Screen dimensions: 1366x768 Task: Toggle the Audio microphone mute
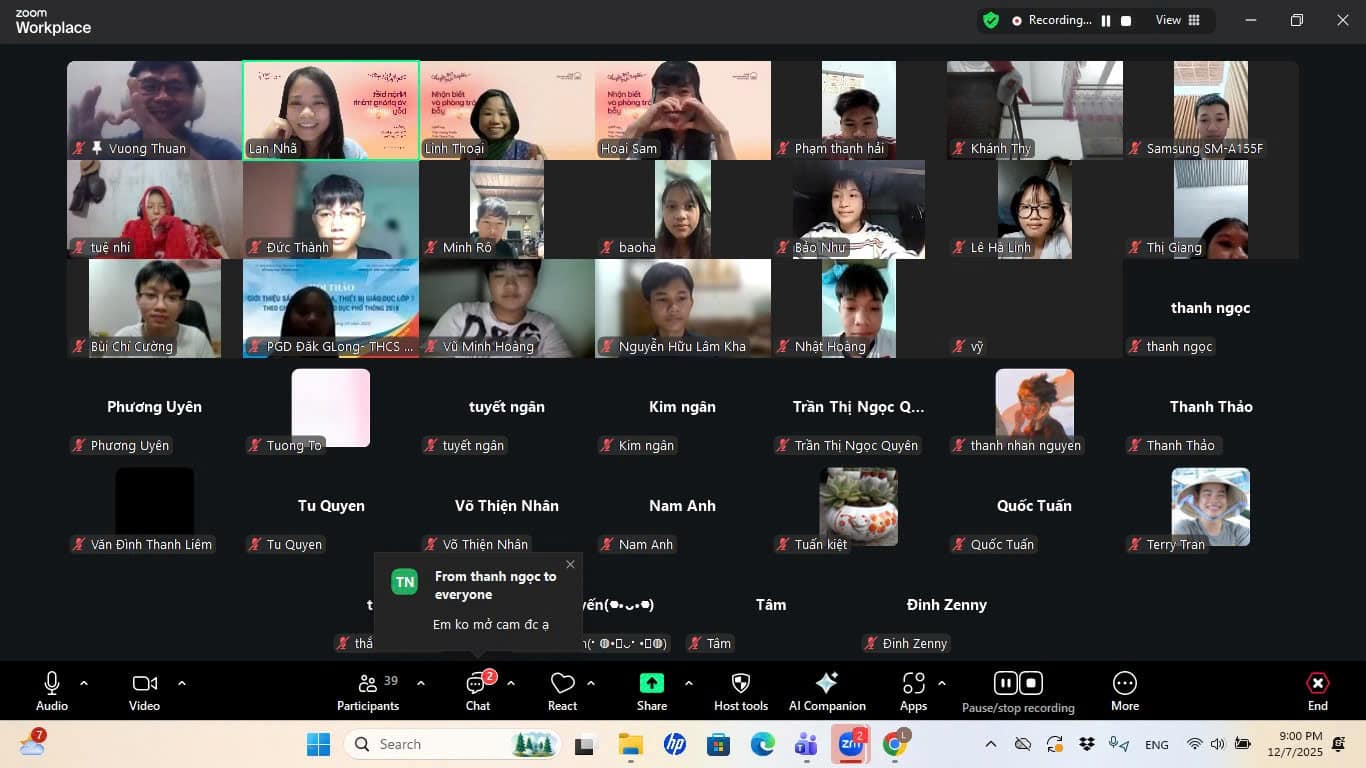[52, 690]
